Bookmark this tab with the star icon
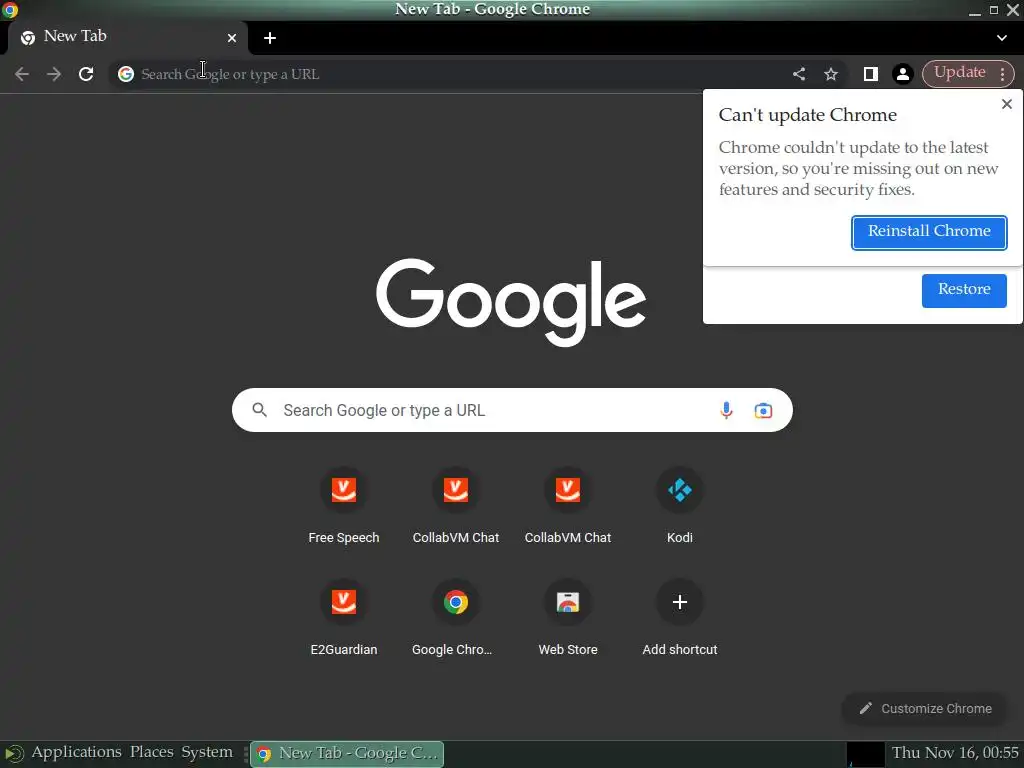The width and height of the screenshot is (1024, 768). click(x=831, y=74)
